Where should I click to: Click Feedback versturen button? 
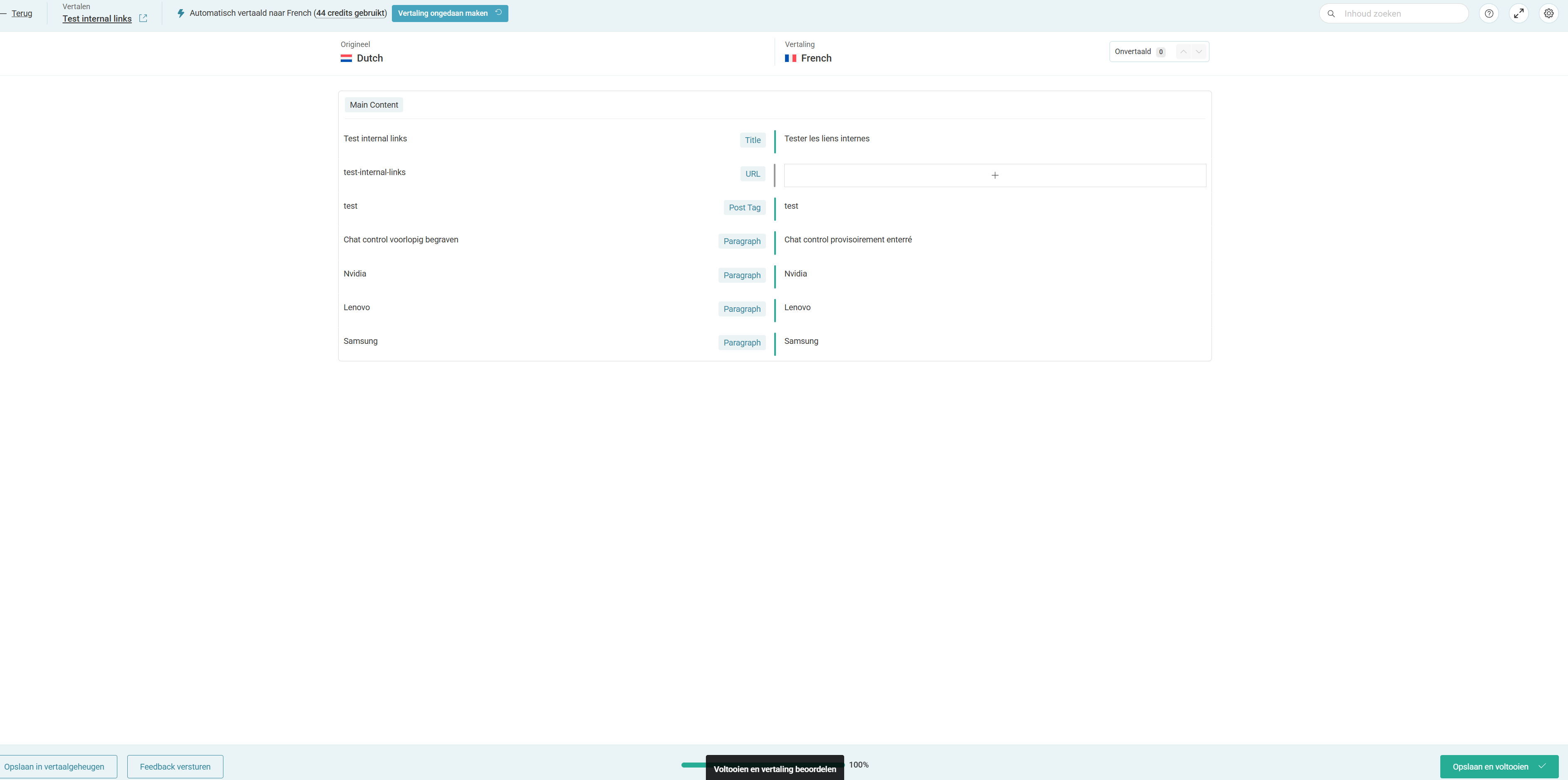coord(175,767)
